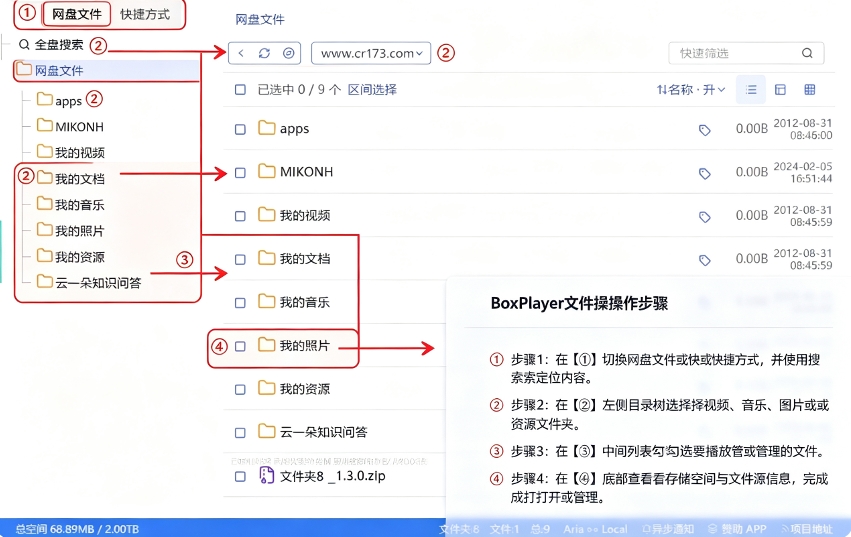The height and width of the screenshot is (537, 851).
Task: Click folder icon of 我的照片 in file list
Action: [266, 345]
